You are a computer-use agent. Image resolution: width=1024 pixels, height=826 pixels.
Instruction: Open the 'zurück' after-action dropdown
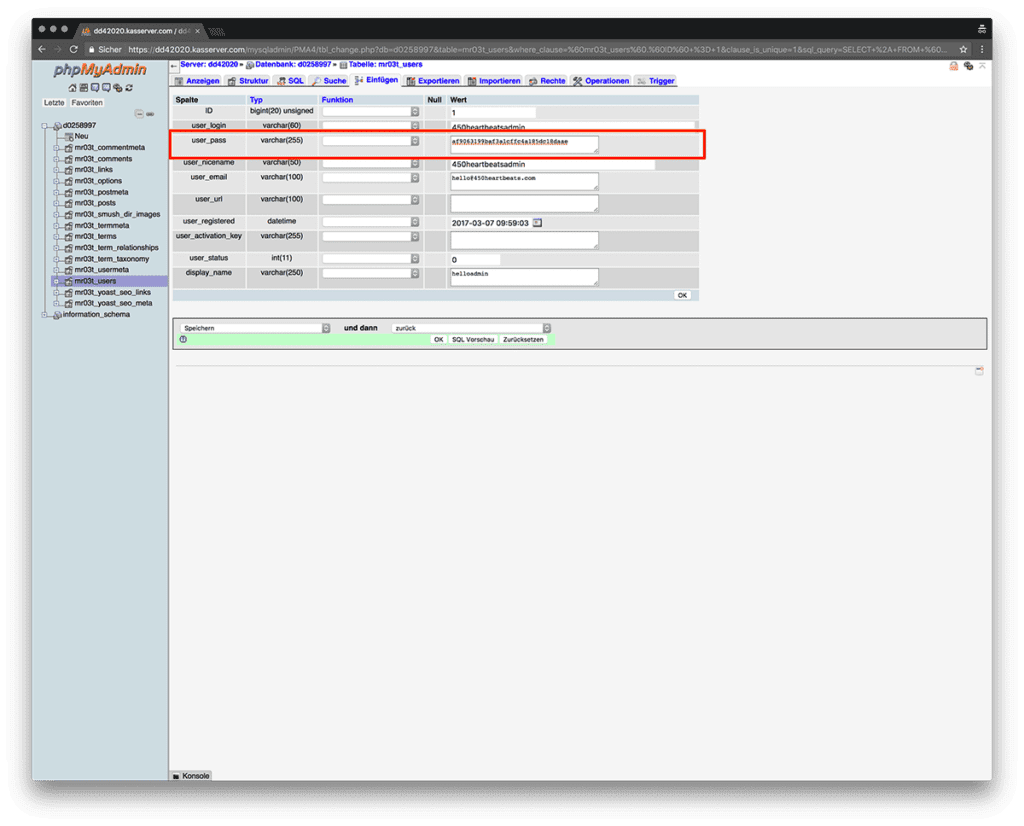[471, 328]
